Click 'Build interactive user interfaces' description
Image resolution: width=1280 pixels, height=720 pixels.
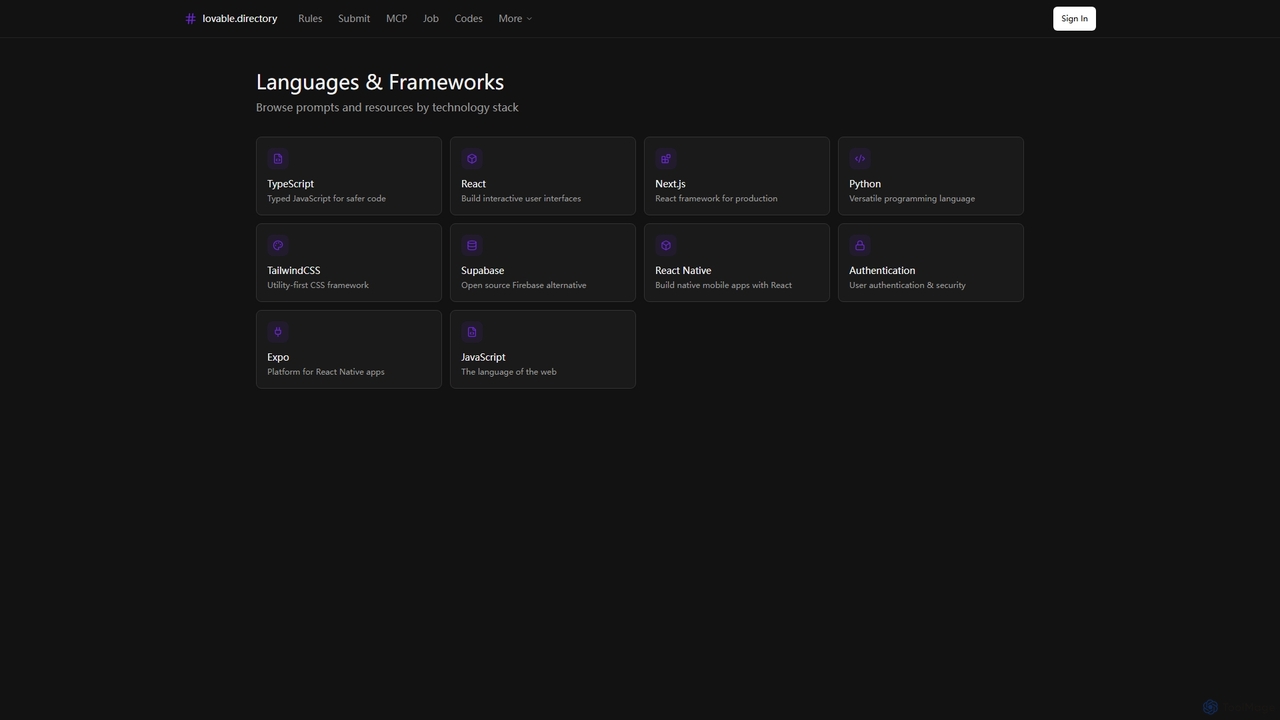521,199
